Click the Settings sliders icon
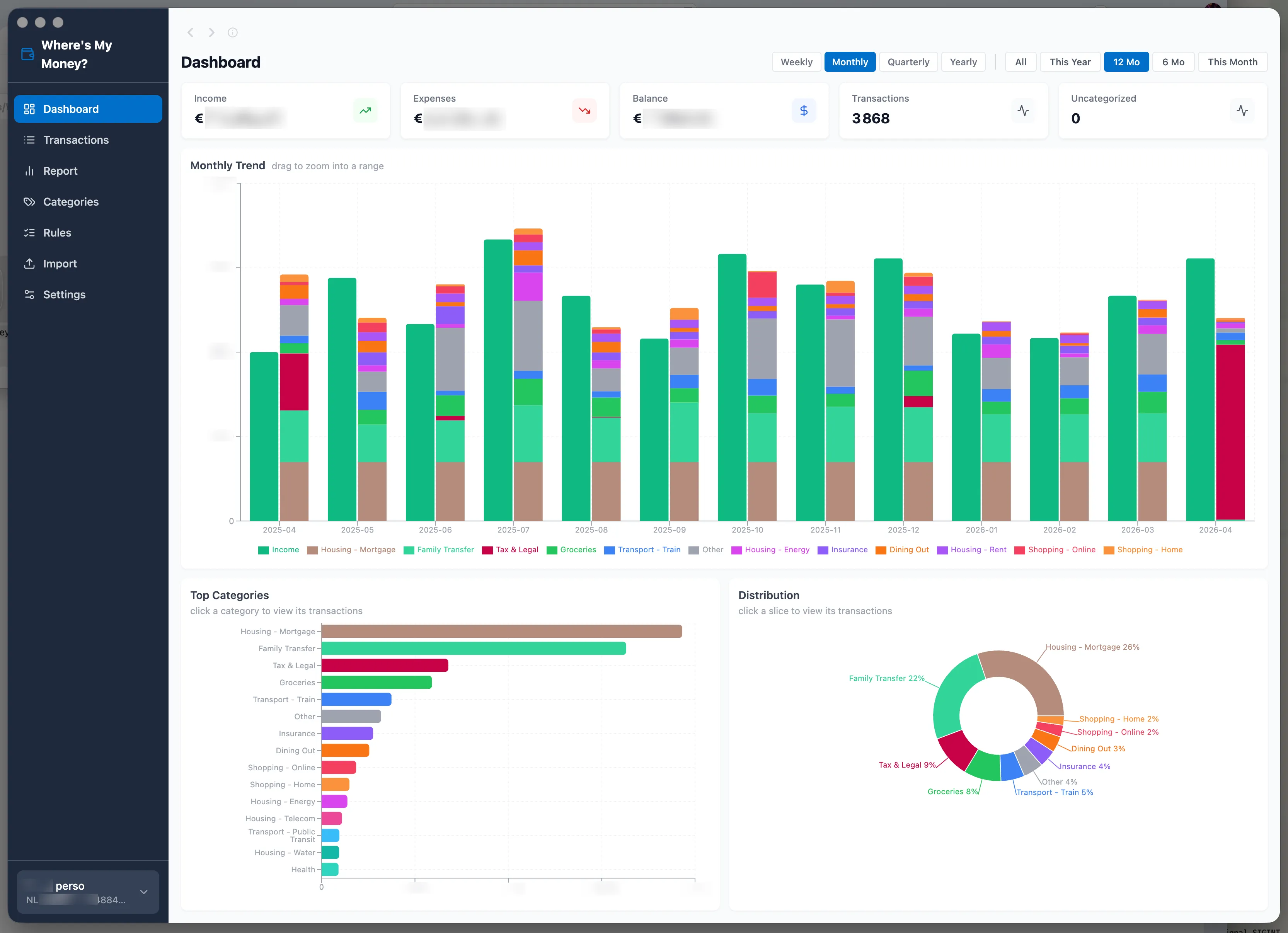The width and height of the screenshot is (1288, 933). (x=29, y=294)
